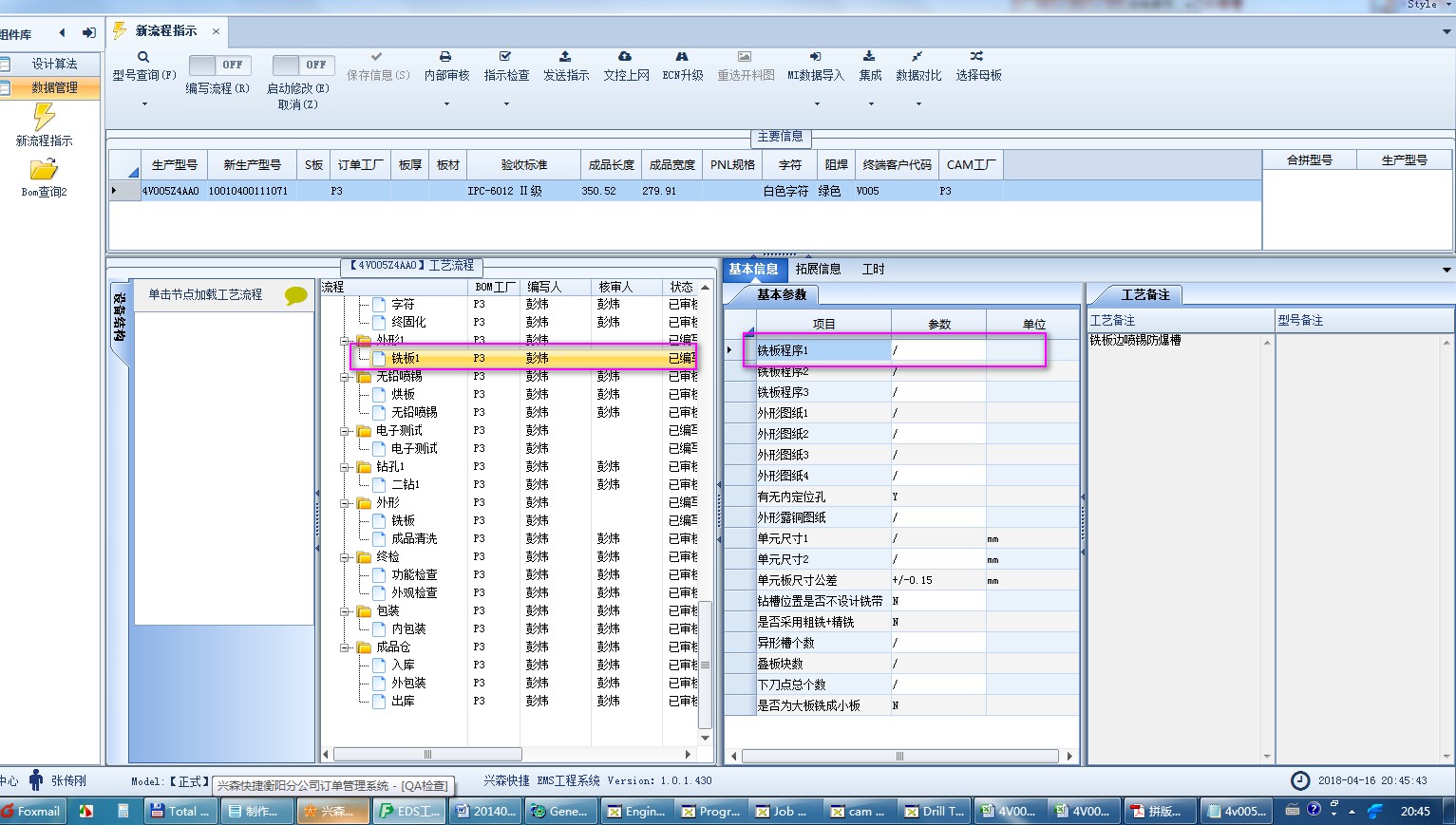
Task: Select the 烘板 process tree node
Action: pyautogui.click(x=403, y=395)
